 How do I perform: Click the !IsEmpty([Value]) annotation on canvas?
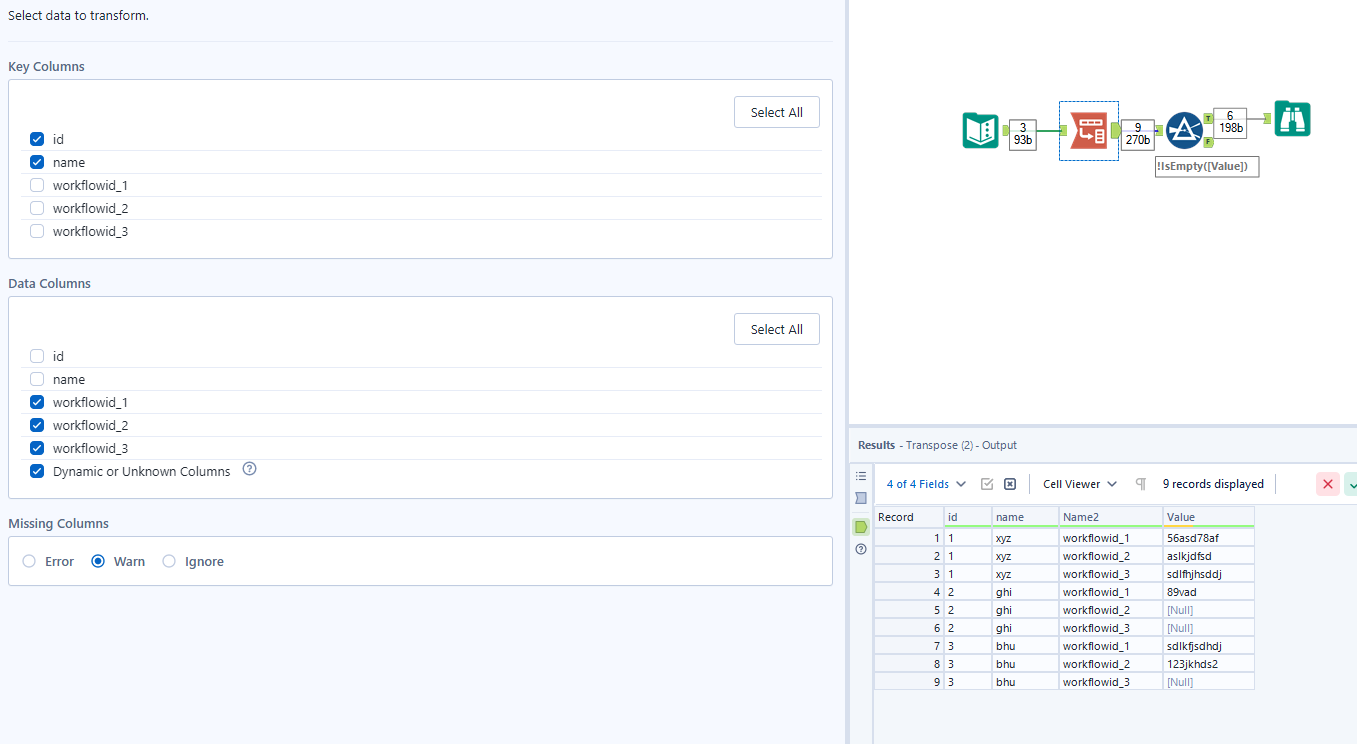point(1207,166)
